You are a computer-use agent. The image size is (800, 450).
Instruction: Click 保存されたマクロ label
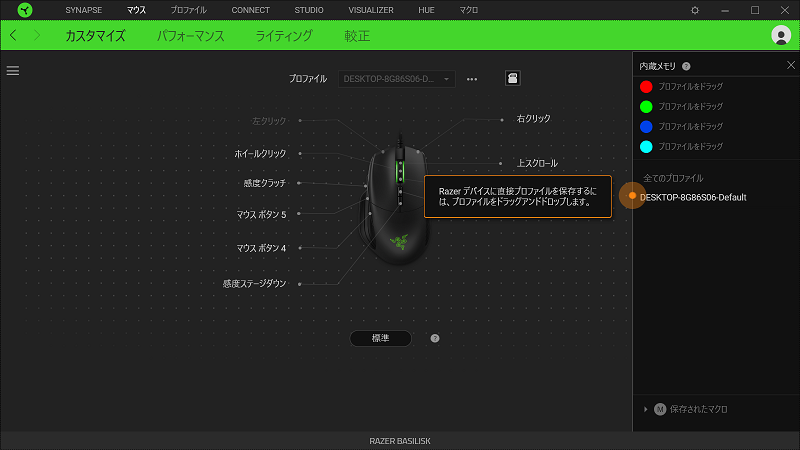tap(698, 409)
